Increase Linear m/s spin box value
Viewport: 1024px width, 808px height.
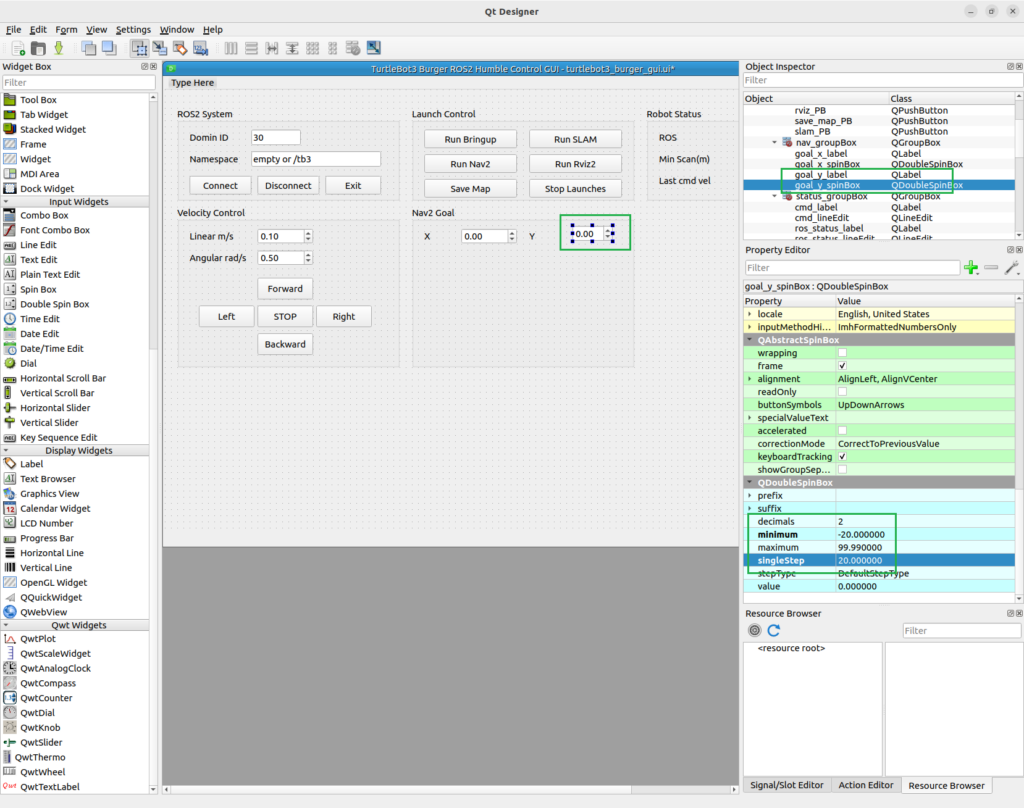(x=308, y=233)
